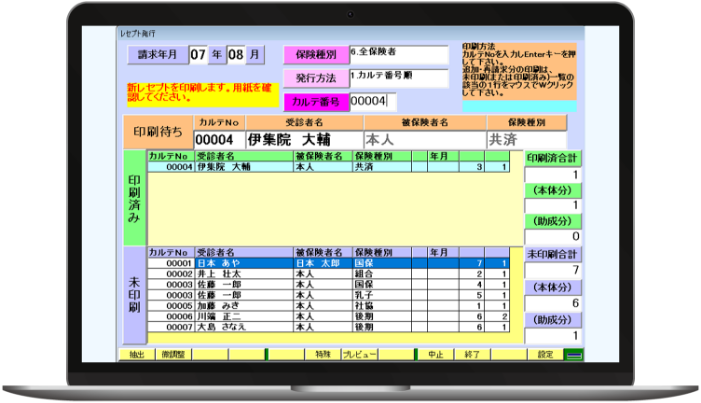Image resolution: width=701 pixels, height=403 pixels.
Task: Click the カルテ番号 input field
Action: pyautogui.click(x=372, y=101)
